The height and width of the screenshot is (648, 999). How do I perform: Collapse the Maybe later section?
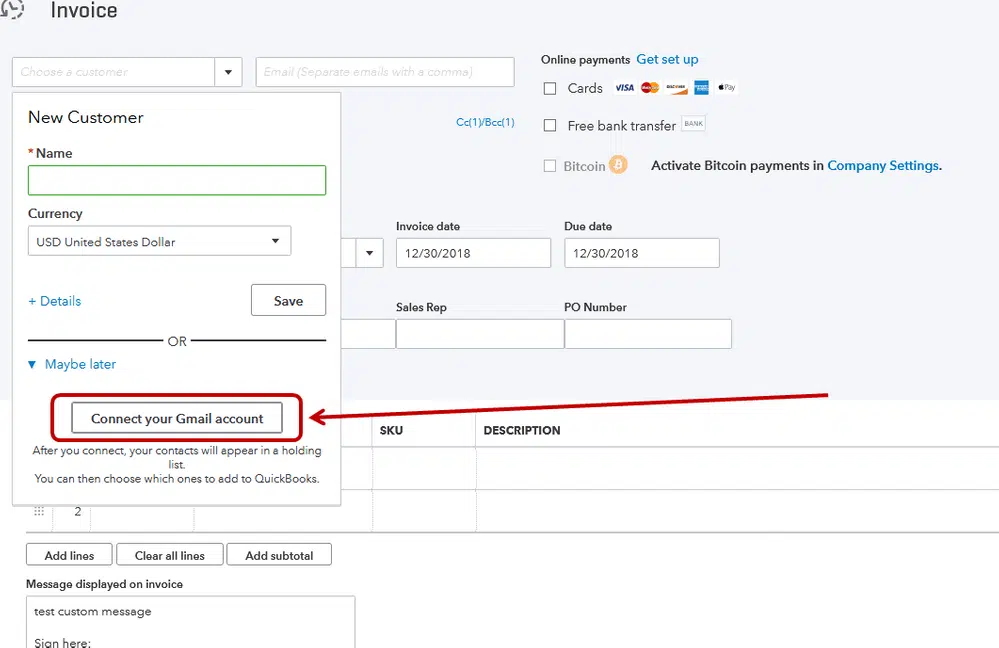coord(72,364)
